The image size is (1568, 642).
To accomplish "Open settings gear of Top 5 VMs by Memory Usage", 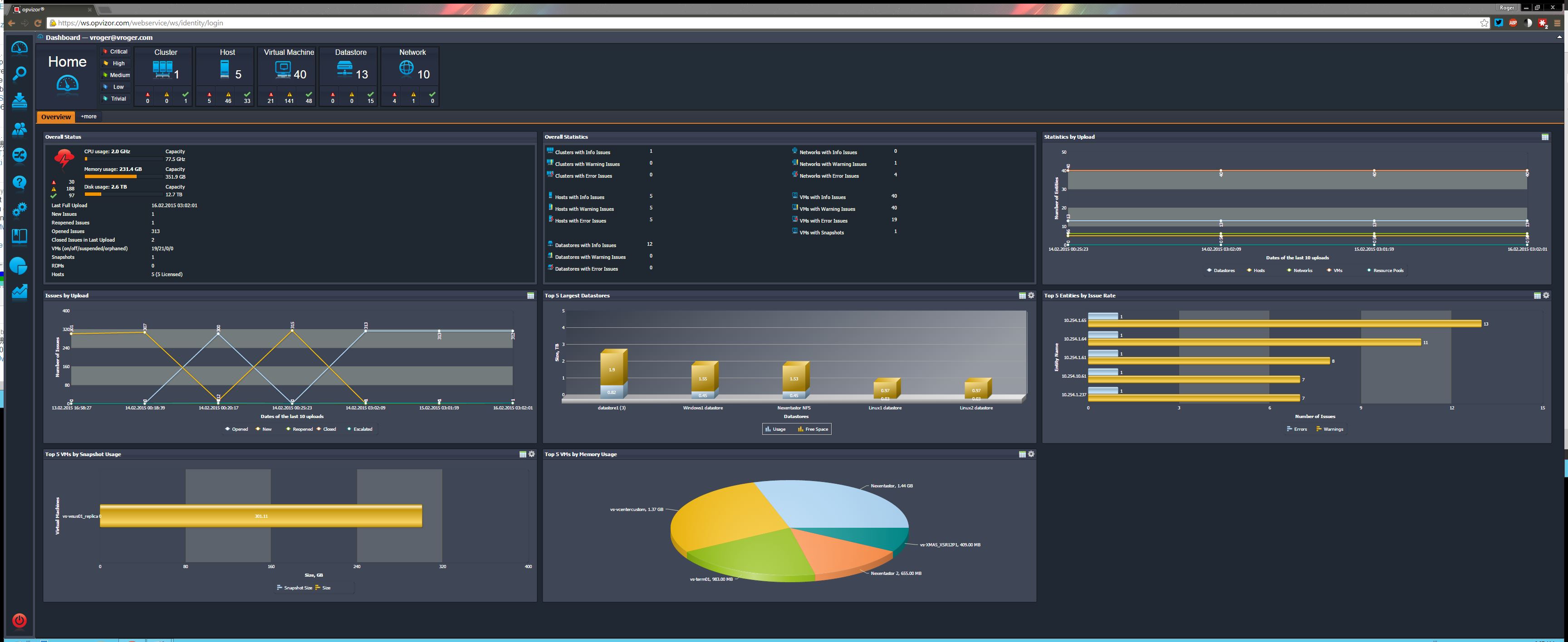I will click(x=1030, y=455).
